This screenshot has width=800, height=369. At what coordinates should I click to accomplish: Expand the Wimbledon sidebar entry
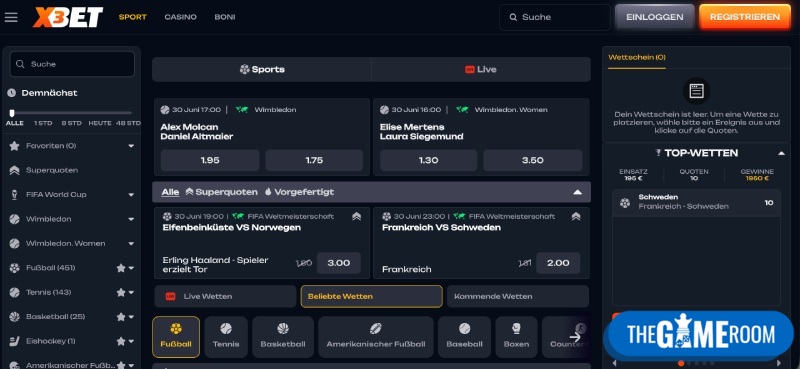[x=131, y=219]
